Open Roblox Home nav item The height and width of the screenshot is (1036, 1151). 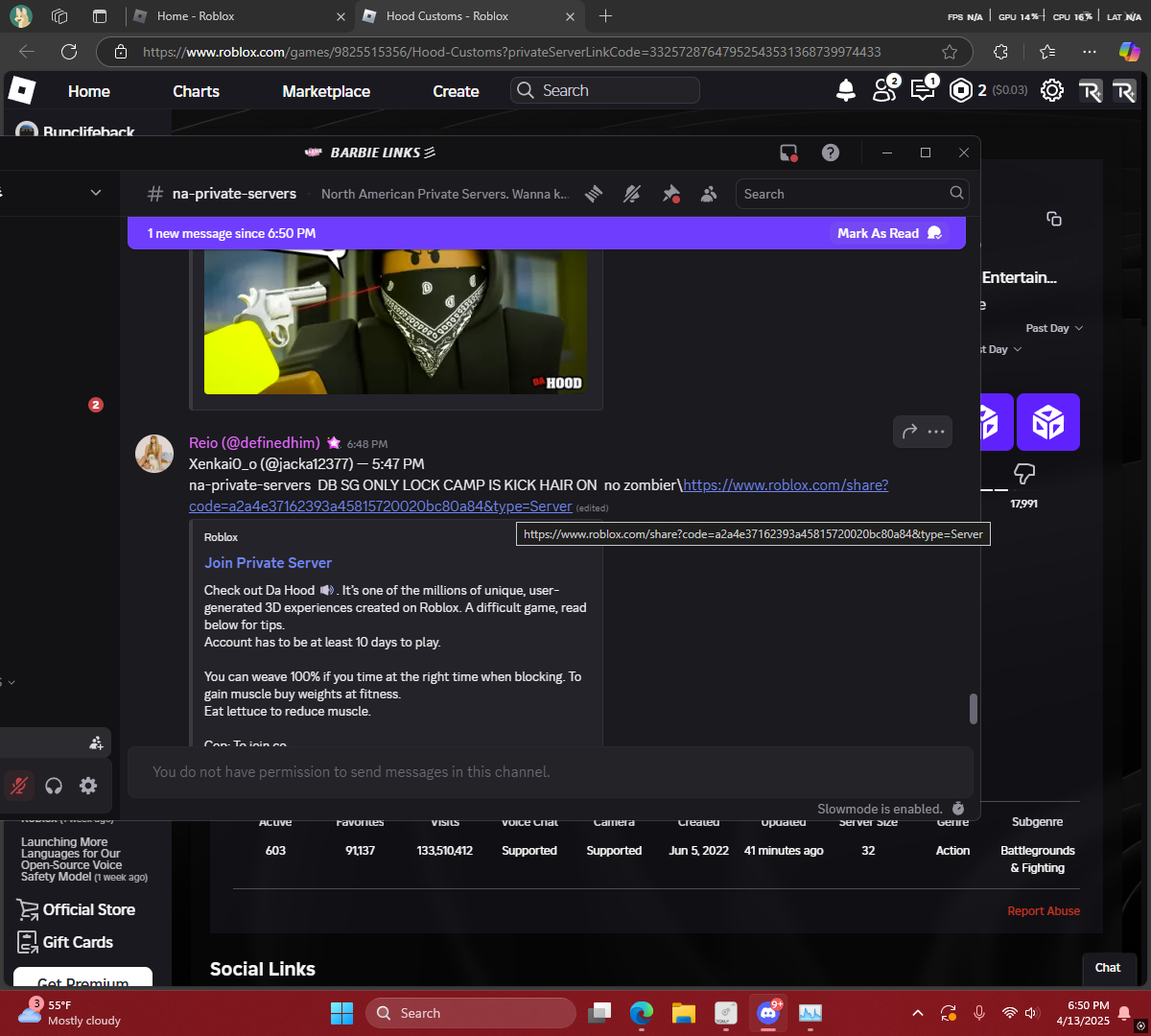point(89,91)
